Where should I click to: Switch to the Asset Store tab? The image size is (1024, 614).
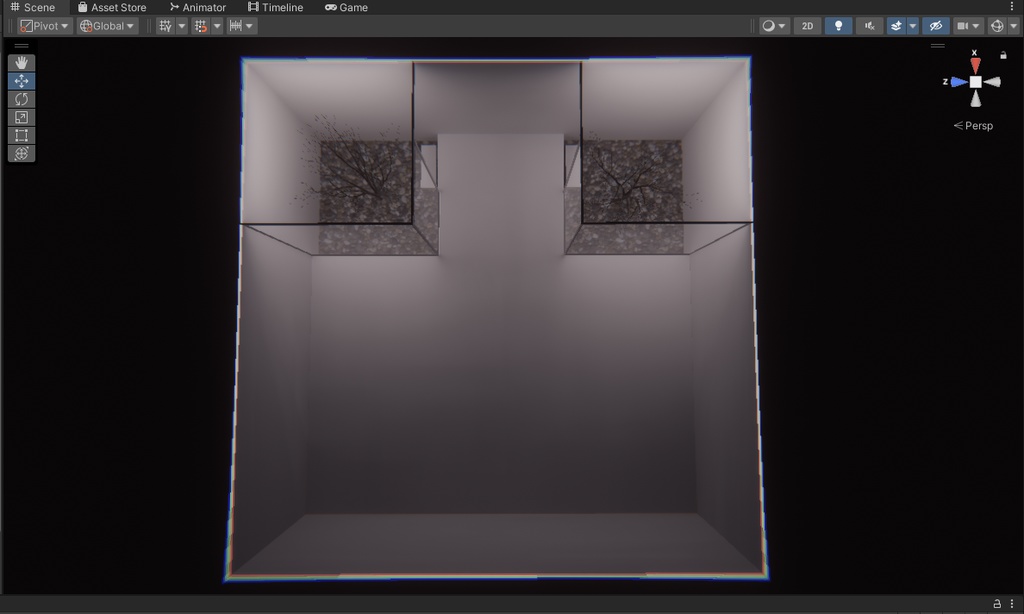[112, 7]
